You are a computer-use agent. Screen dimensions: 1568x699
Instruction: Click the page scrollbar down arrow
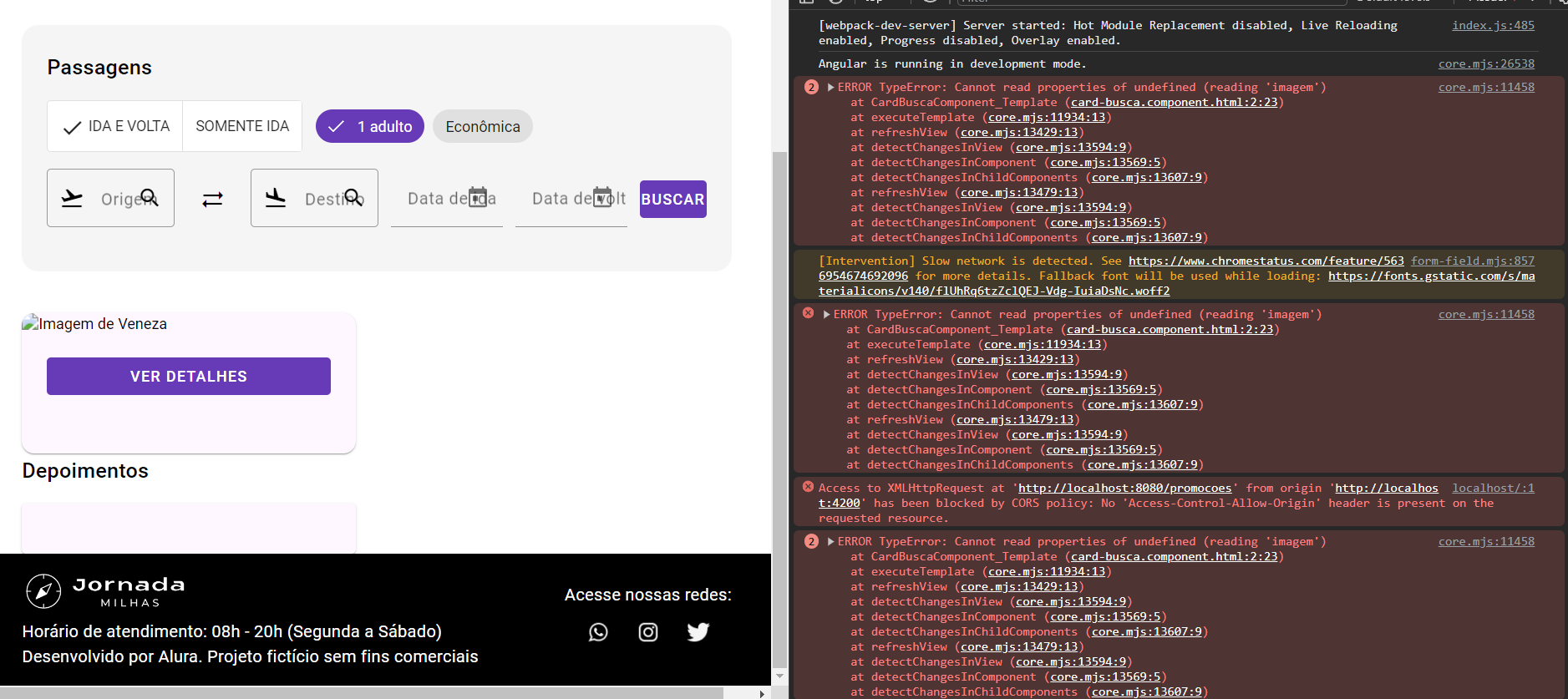tap(779, 676)
